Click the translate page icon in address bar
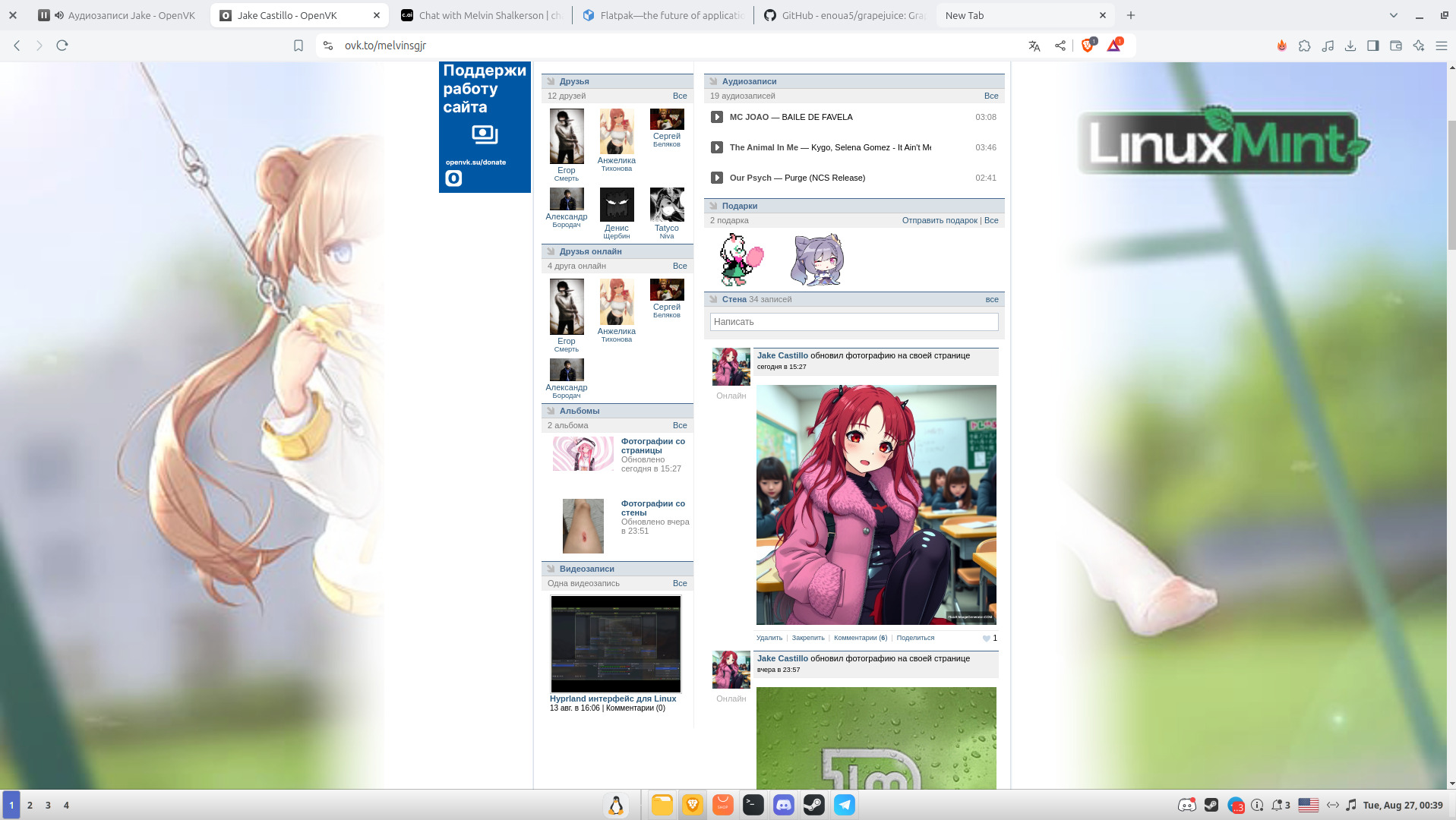The image size is (1456, 820). (1034, 46)
